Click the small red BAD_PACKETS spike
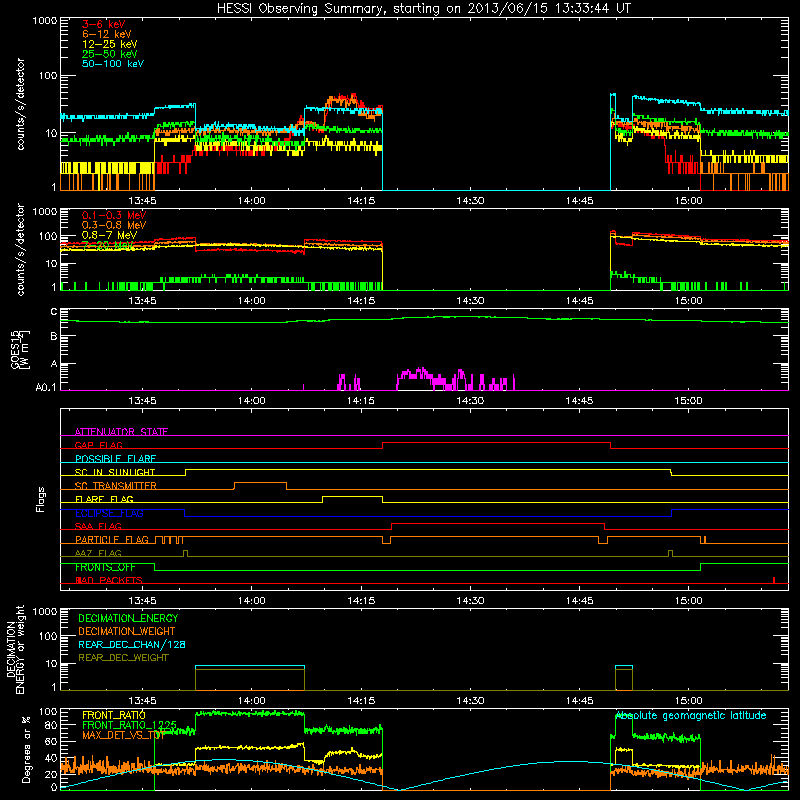This screenshot has width=800, height=800. tap(774, 580)
